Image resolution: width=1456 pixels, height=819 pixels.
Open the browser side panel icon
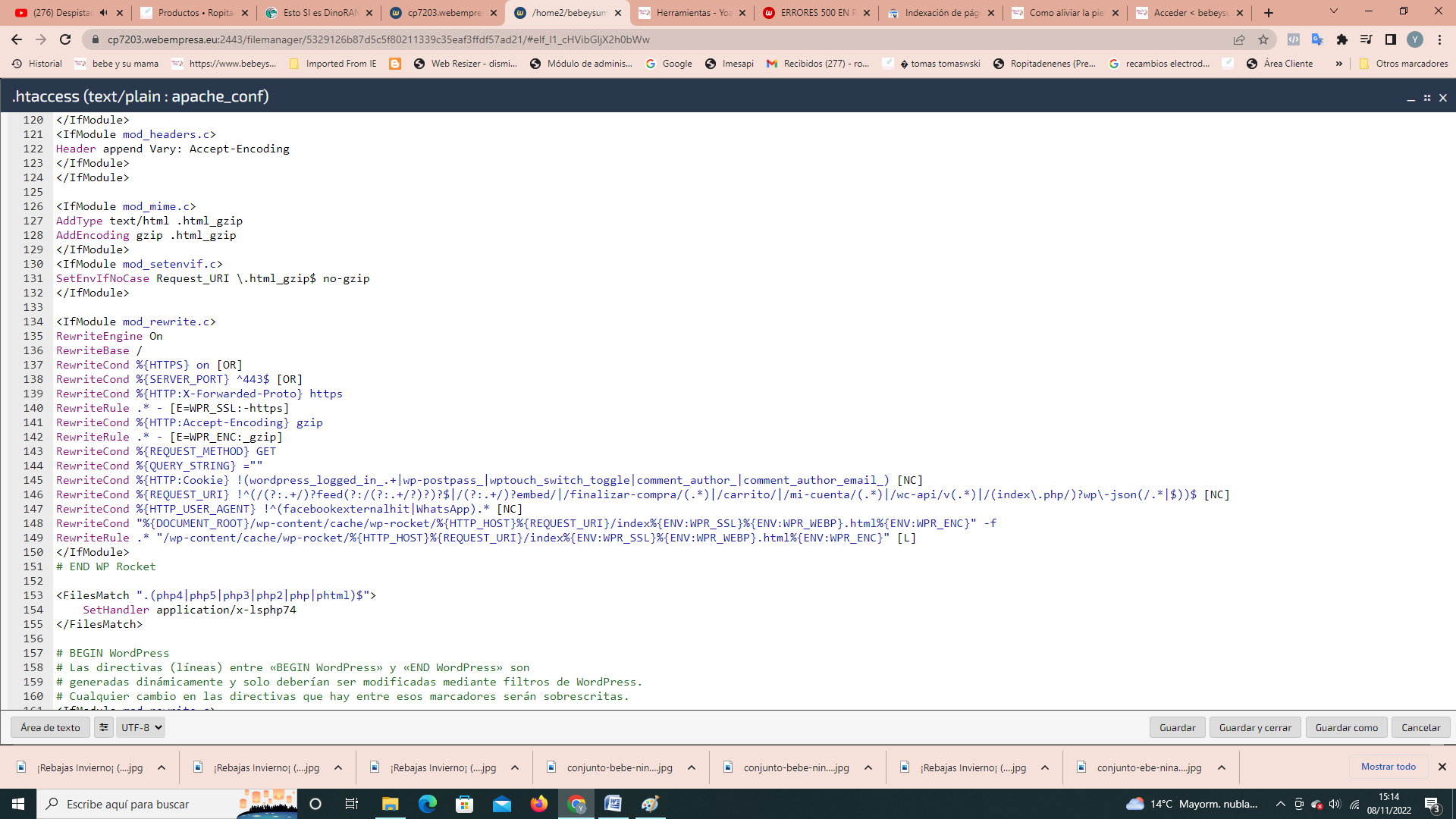(1390, 39)
